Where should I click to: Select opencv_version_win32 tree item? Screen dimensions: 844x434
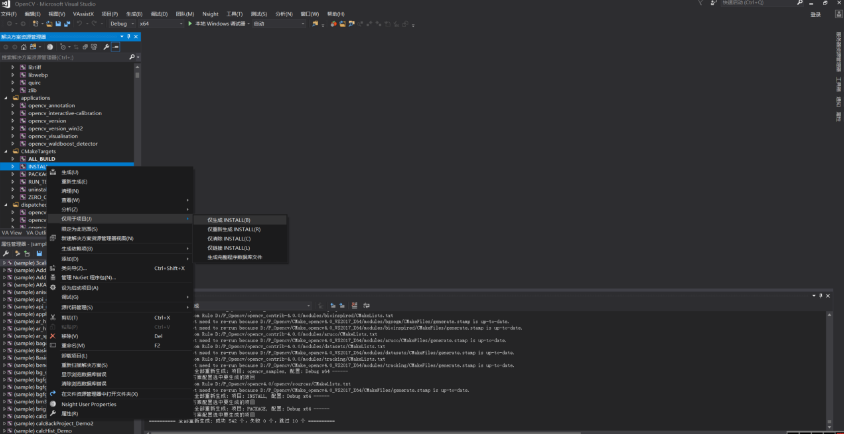(55, 129)
